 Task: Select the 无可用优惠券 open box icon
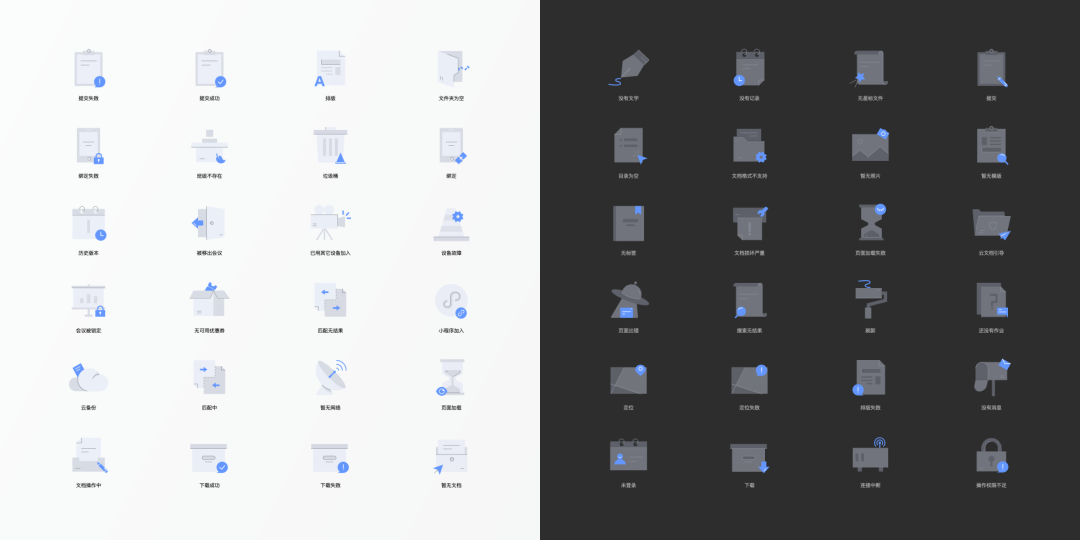click(209, 299)
